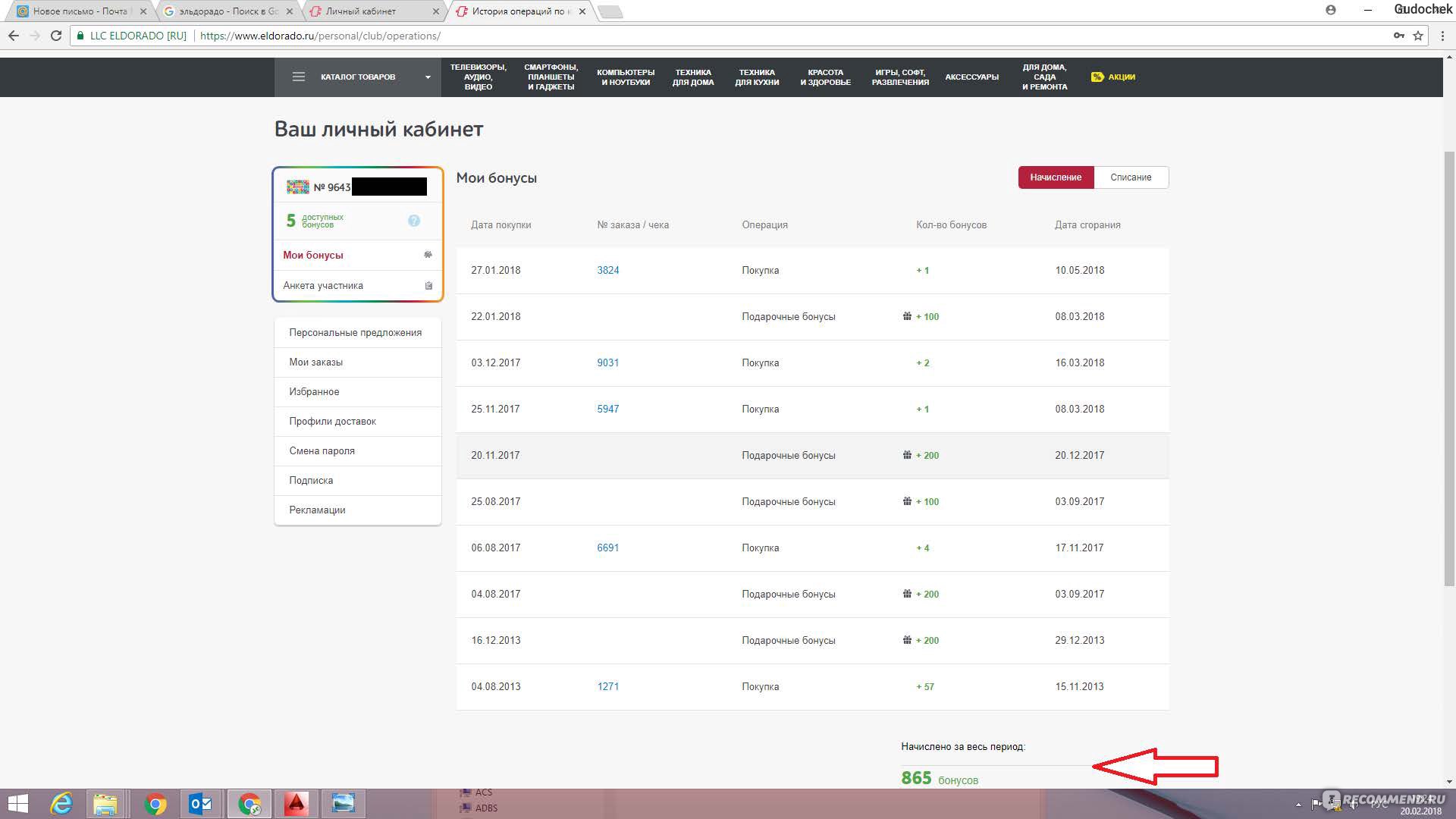Open File Explorer on taskbar
The width and height of the screenshot is (1456, 819).
click(x=105, y=804)
